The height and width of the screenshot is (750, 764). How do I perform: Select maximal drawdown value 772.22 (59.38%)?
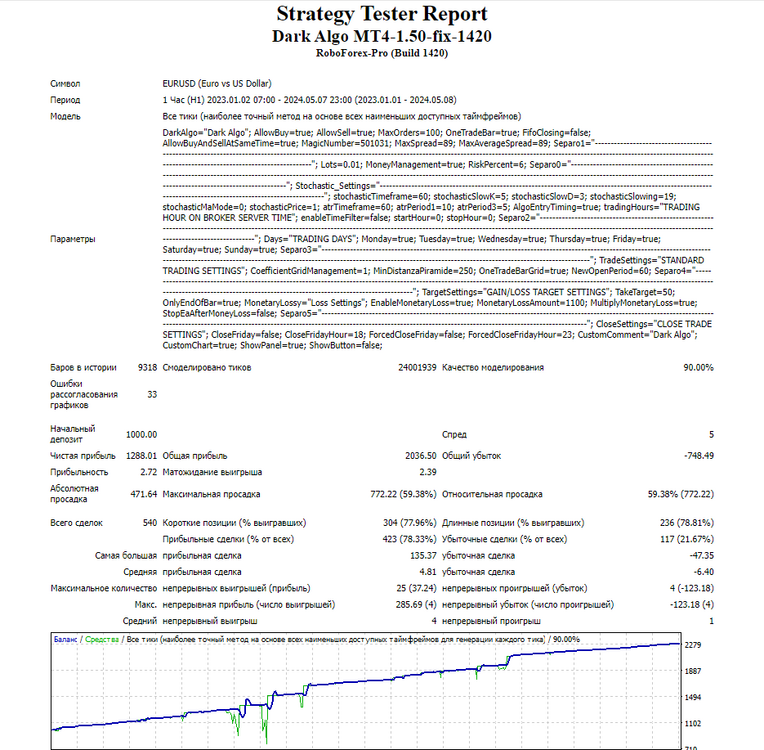point(403,494)
